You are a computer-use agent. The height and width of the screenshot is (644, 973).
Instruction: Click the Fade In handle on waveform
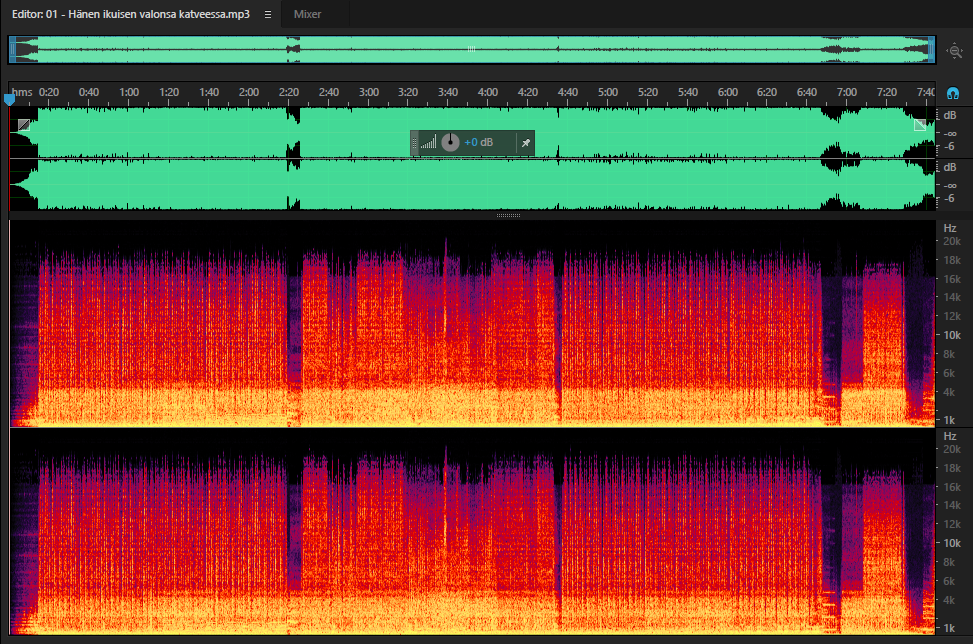click(x=24, y=125)
